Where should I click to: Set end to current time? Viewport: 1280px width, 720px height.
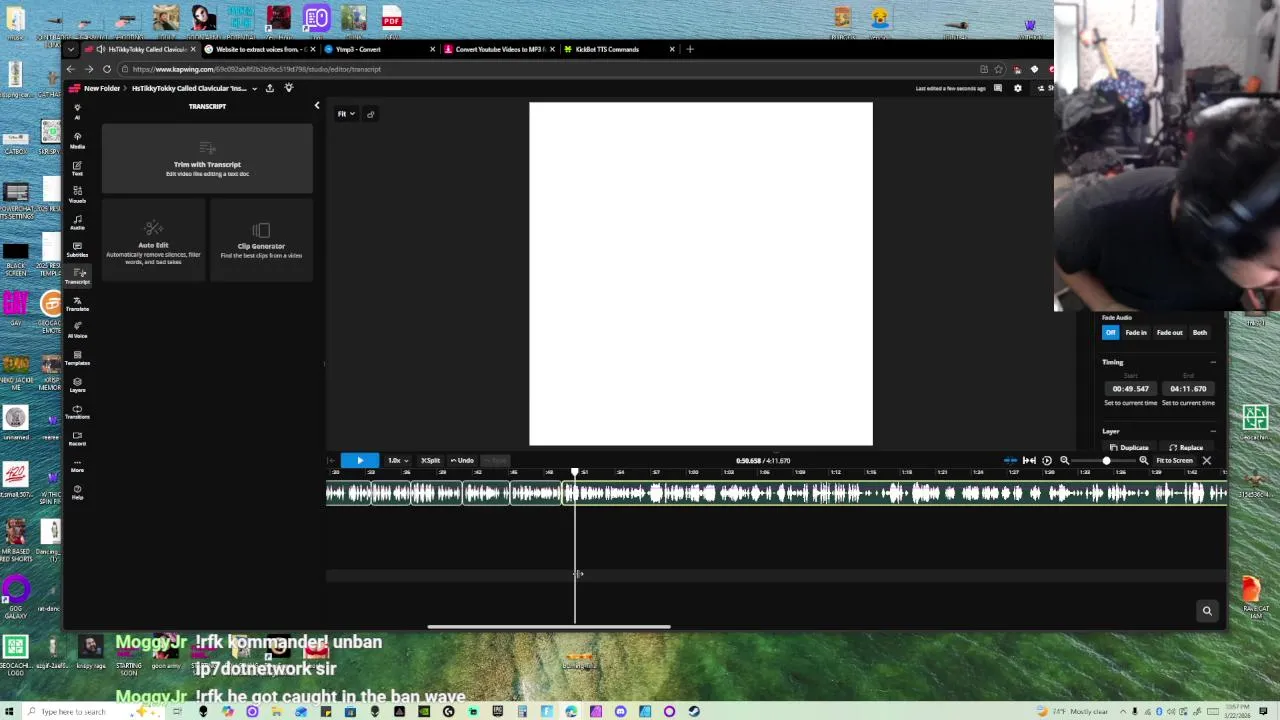(1188, 403)
